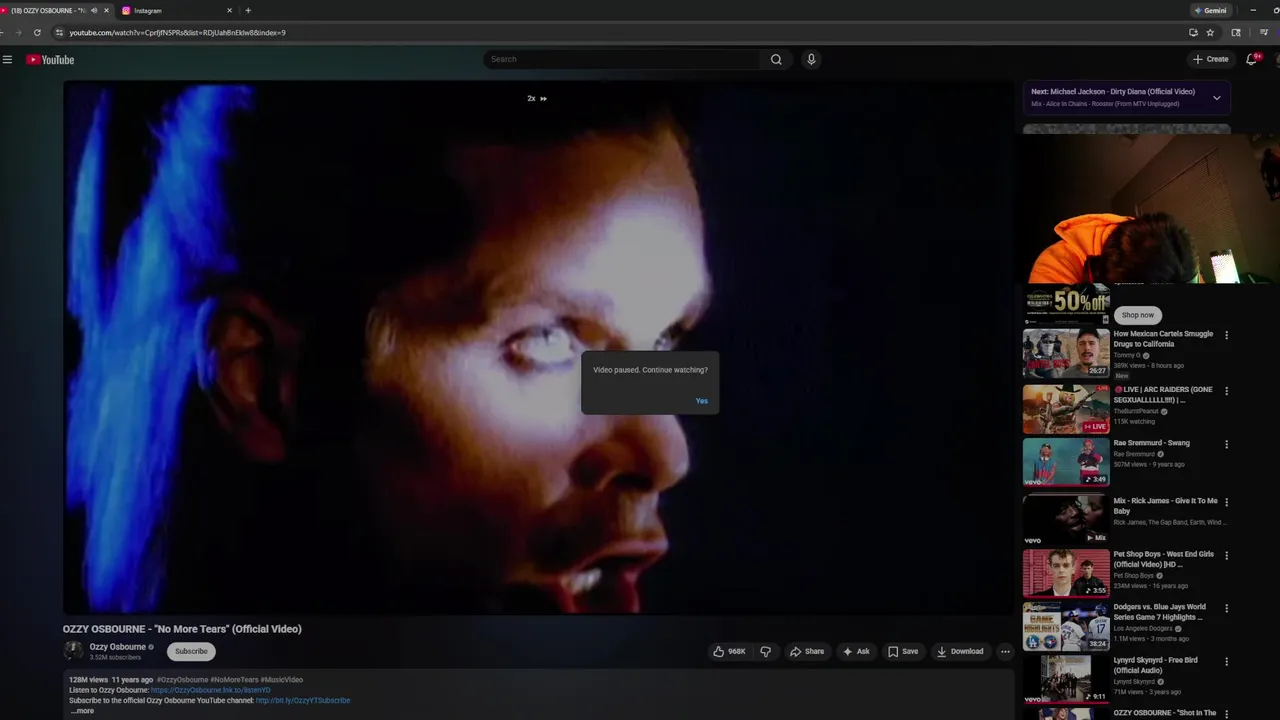The height and width of the screenshot is (720, 1280).
Task: Go to YouTube home via logo
Action: point(50,60)
